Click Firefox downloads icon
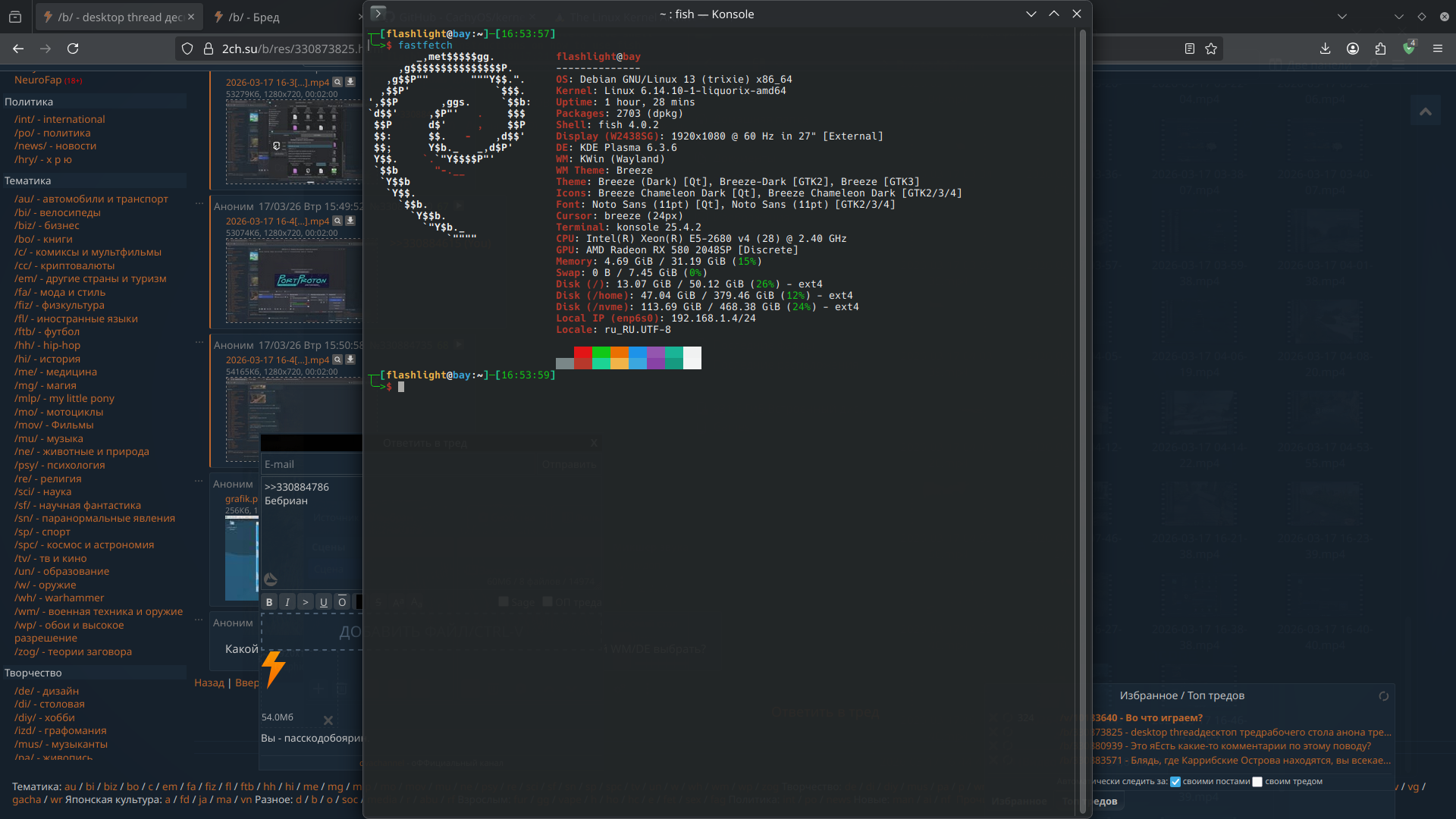Viewport: 1456px width, 819px height. tap(1325, 49)
